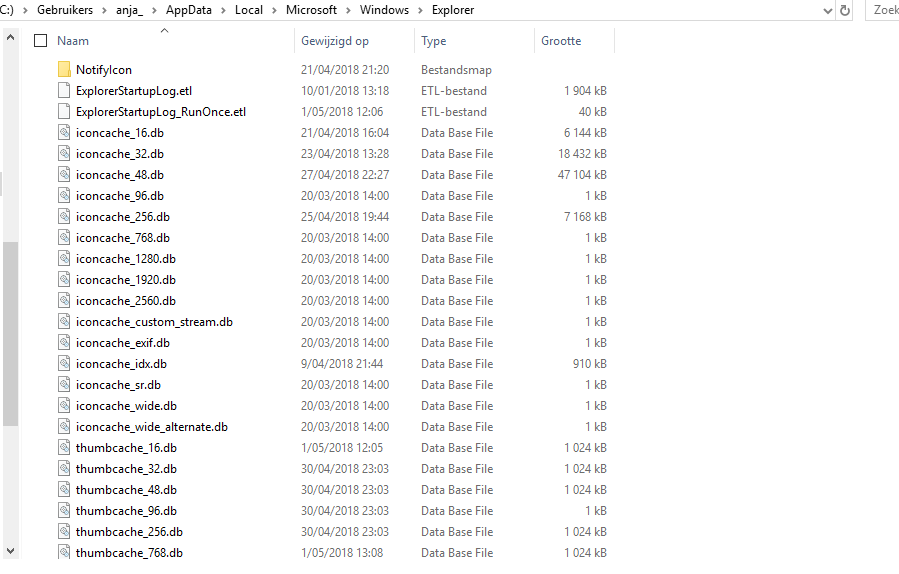Expand the chevron after Windows in the path
This screenshot has width=899, height=574.
[420, 10]
